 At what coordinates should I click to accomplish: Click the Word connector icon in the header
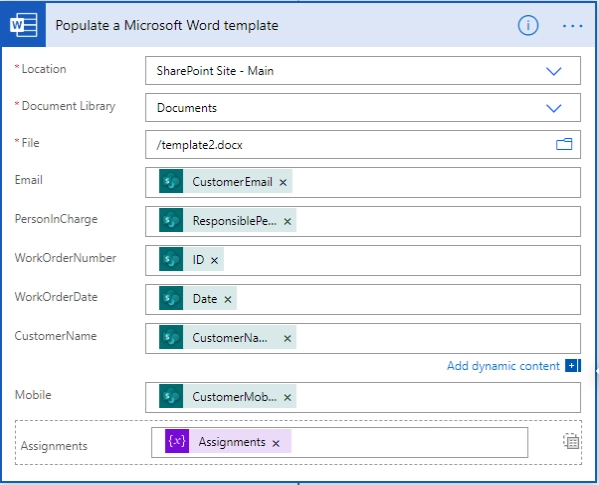click(x=23, y=25)
